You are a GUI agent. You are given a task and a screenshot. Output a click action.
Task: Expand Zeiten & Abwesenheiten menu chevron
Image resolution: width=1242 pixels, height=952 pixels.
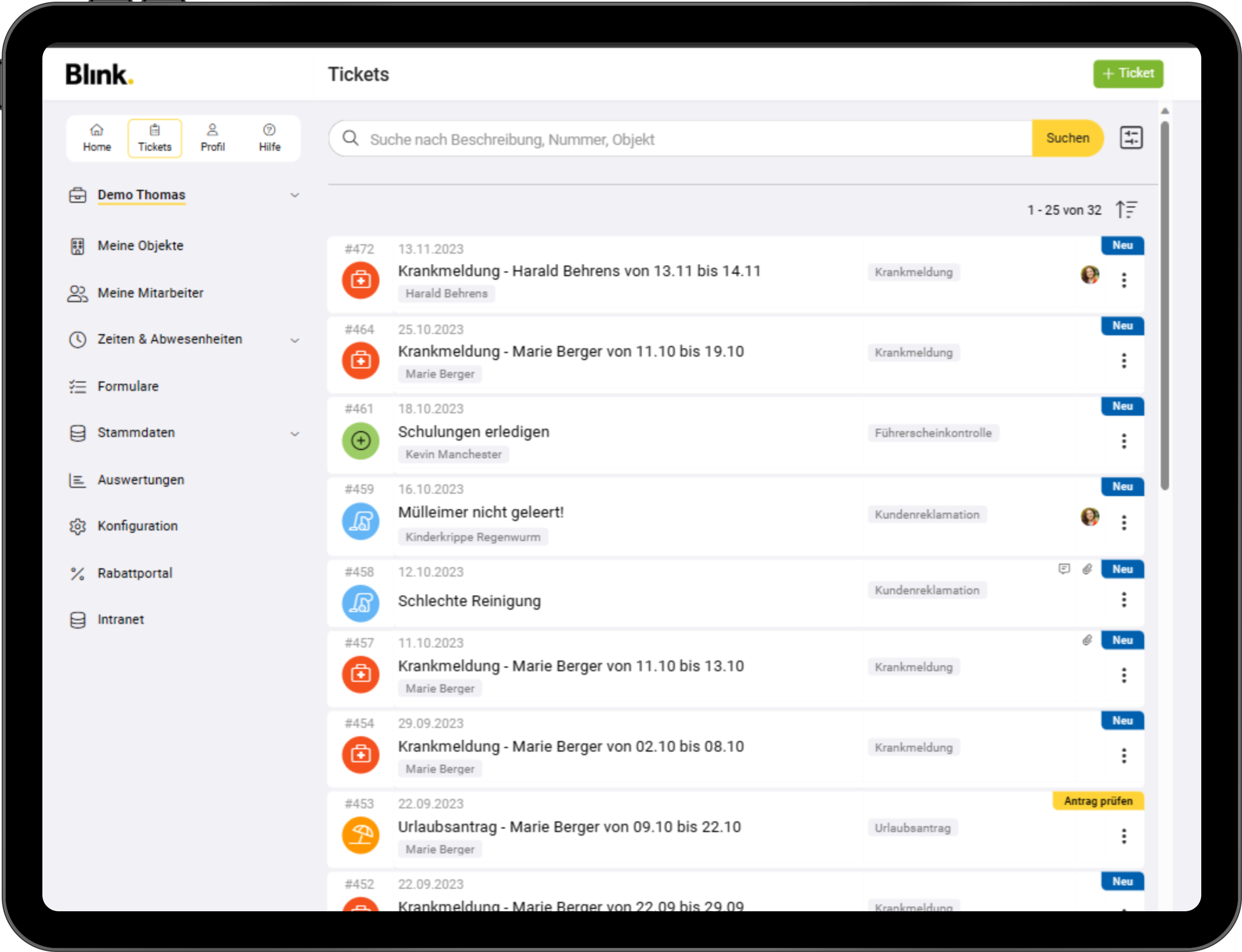[x=295, y=340]
